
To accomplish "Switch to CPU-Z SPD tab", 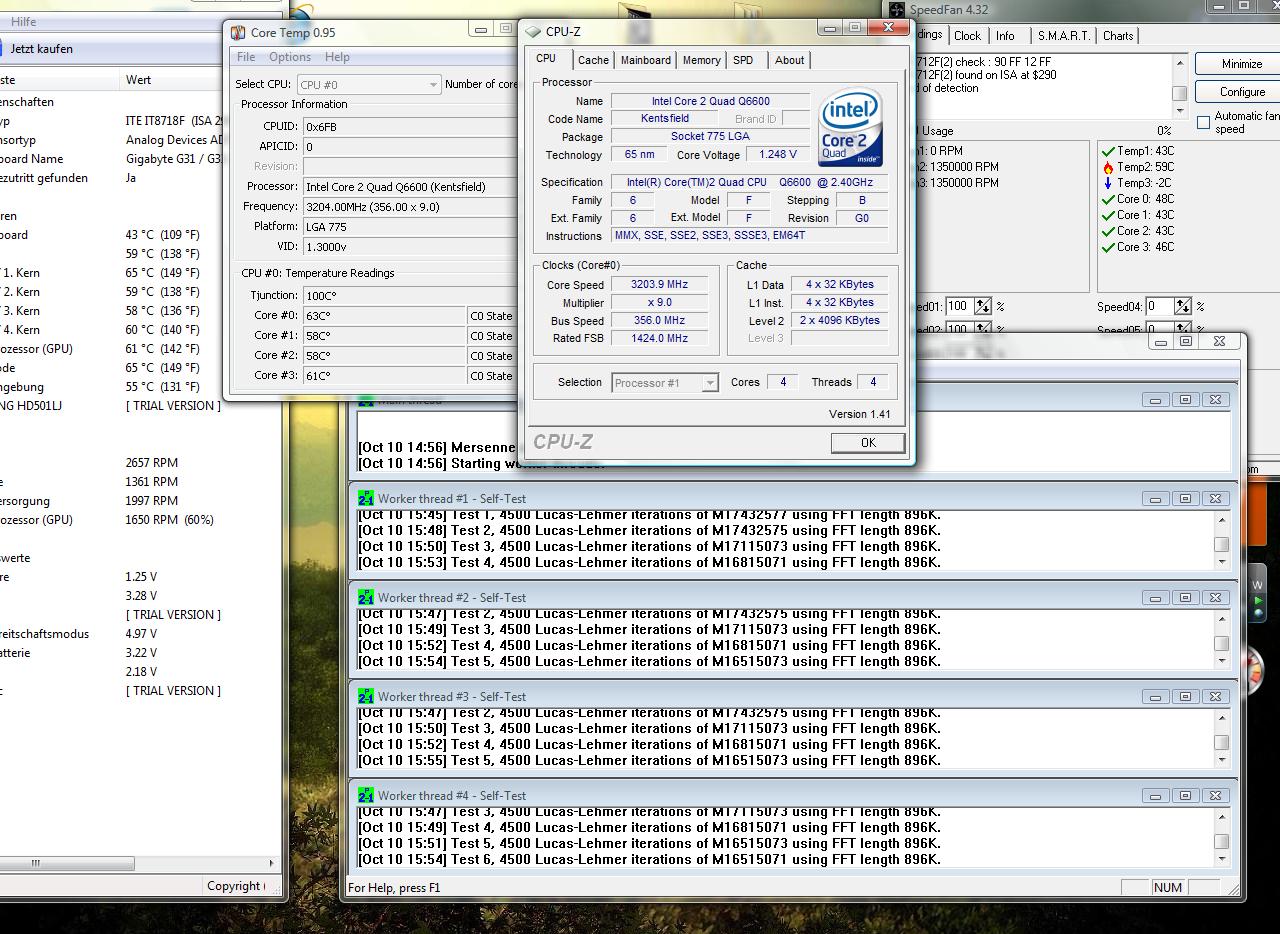I will pyautogui.click(x=743, y=60).
